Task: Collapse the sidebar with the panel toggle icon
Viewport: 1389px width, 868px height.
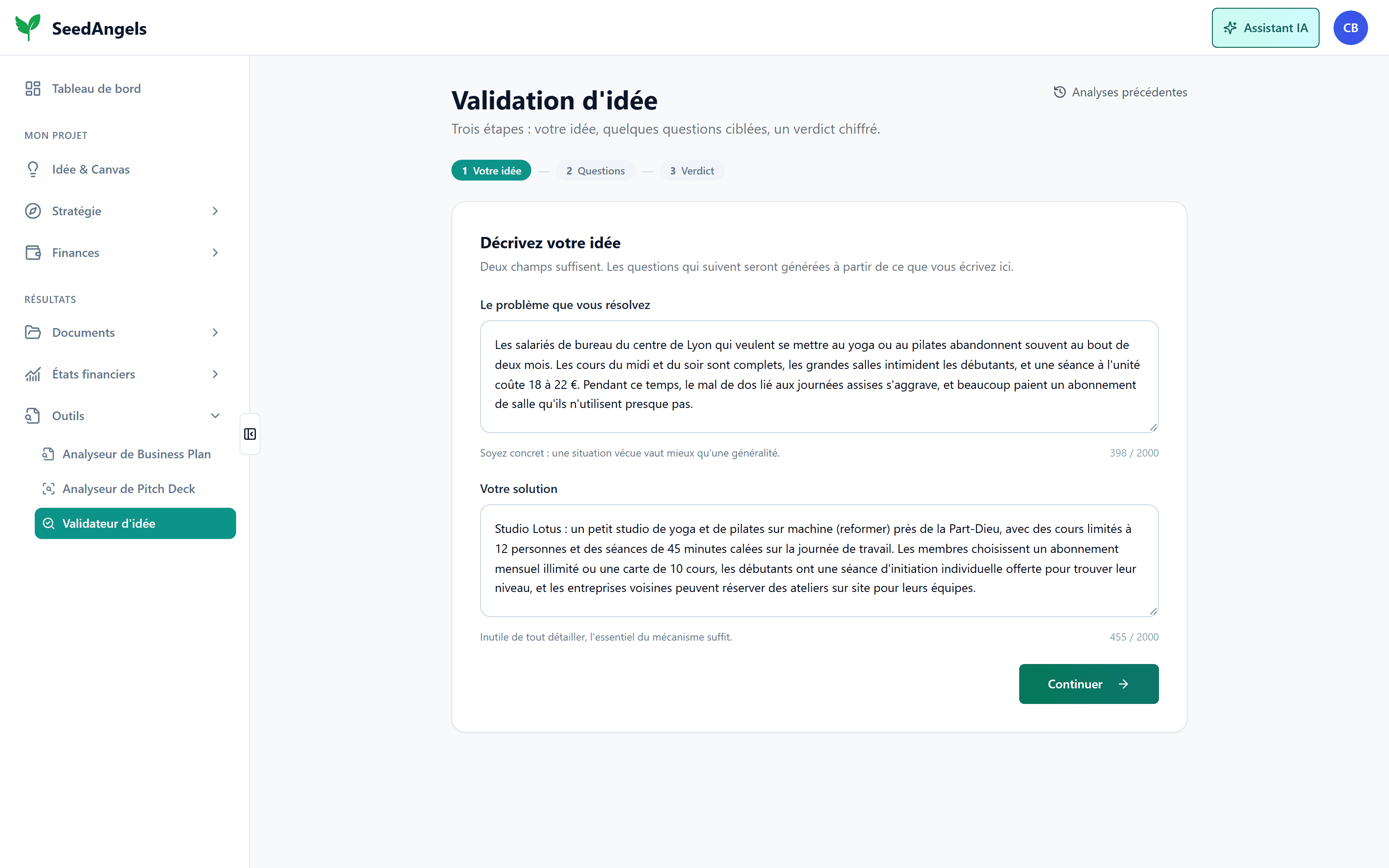Action: 250,434
